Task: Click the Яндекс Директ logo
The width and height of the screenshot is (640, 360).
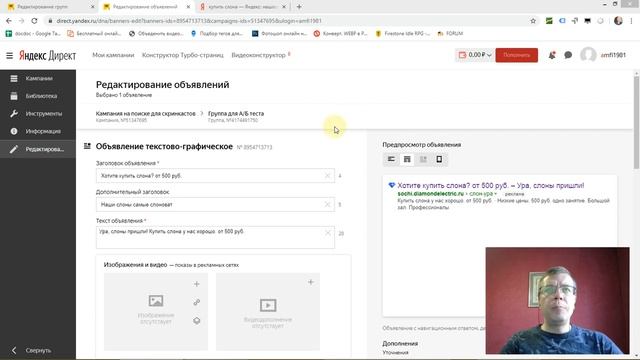Action: tap(47, 56)
